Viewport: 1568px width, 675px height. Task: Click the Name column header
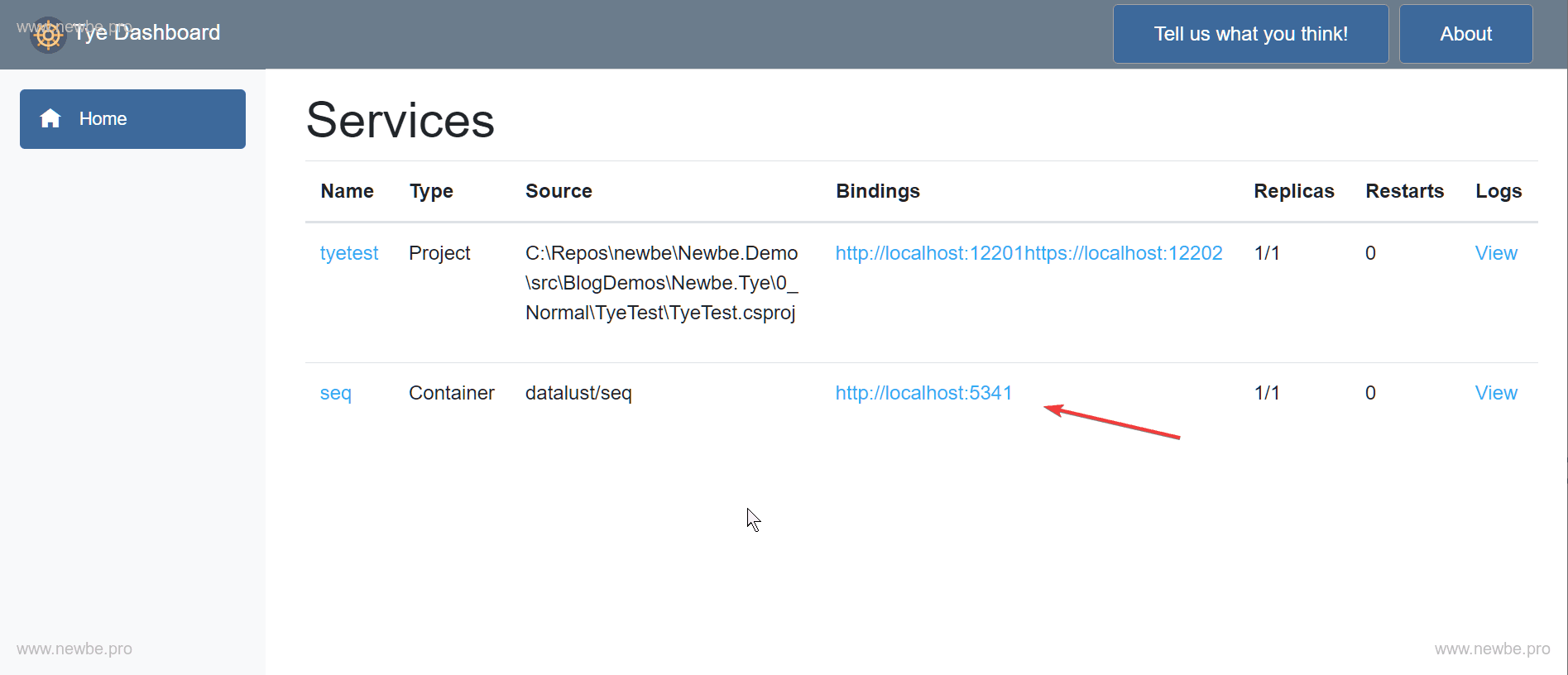[347, 191]
